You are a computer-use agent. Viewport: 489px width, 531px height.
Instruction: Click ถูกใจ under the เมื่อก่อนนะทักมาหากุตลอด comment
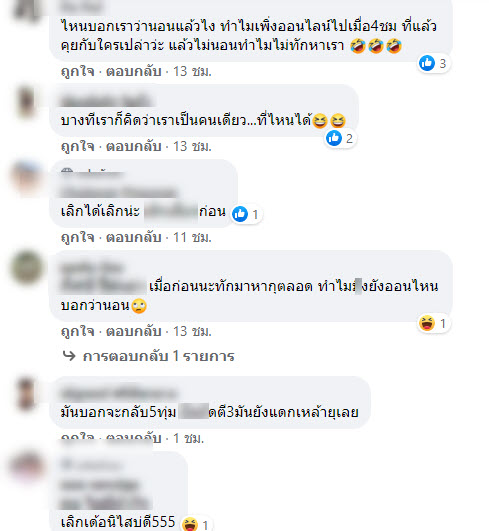78,331
